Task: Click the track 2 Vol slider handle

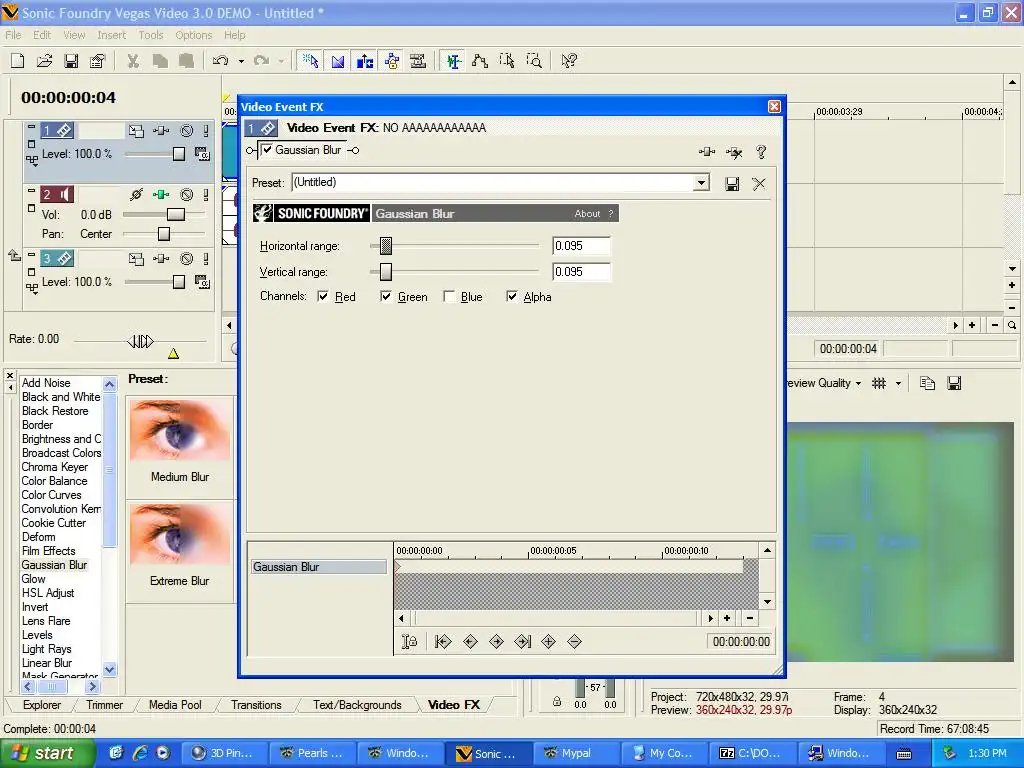Action: click(176, 214)
